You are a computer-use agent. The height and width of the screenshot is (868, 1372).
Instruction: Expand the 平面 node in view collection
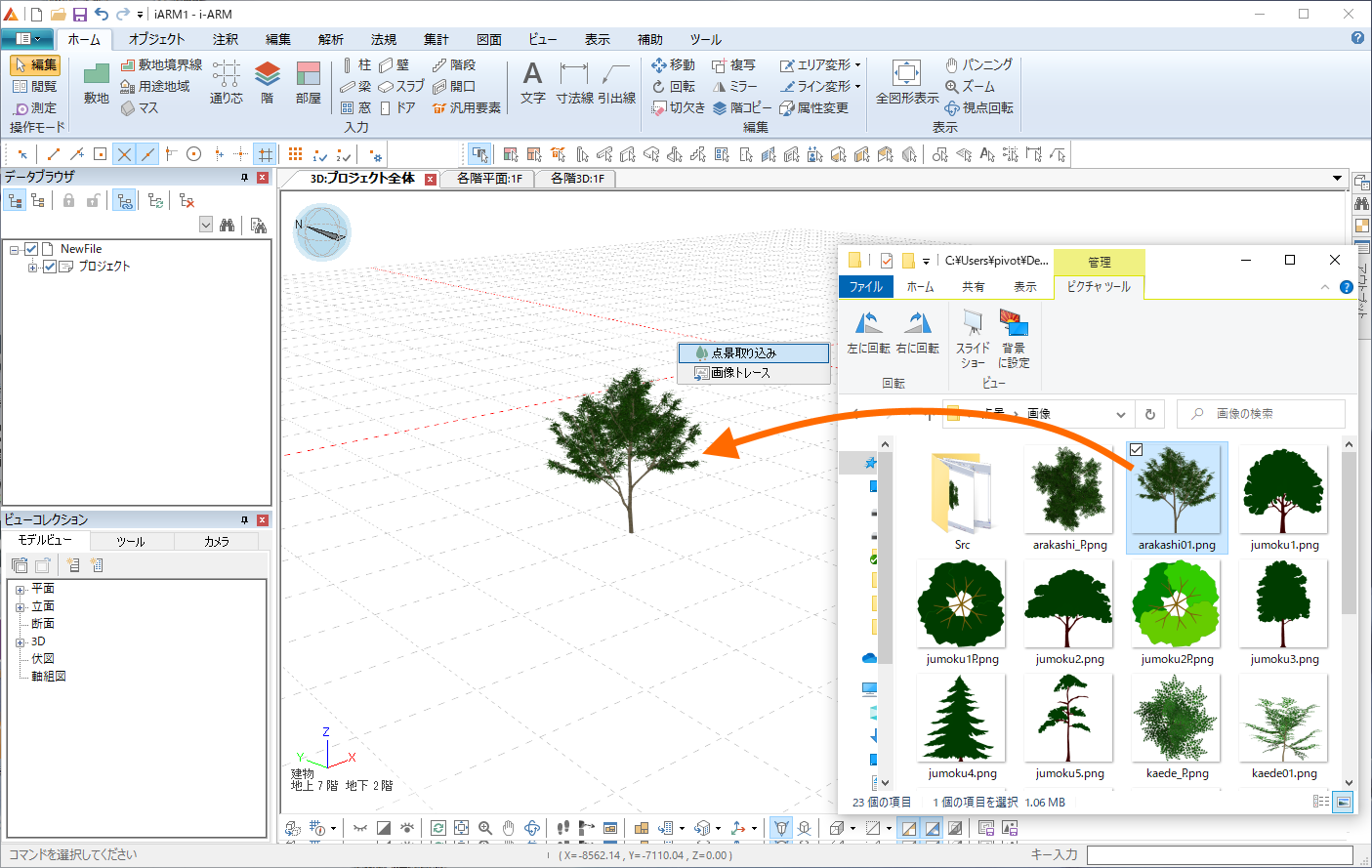click(20, 589)
